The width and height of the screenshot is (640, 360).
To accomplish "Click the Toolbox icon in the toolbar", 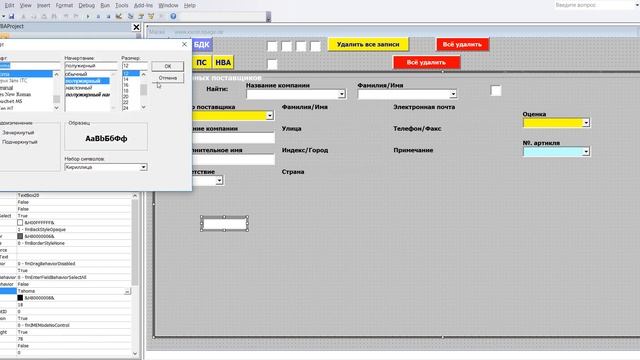I will pyautogui.click(x=162, y=16).
